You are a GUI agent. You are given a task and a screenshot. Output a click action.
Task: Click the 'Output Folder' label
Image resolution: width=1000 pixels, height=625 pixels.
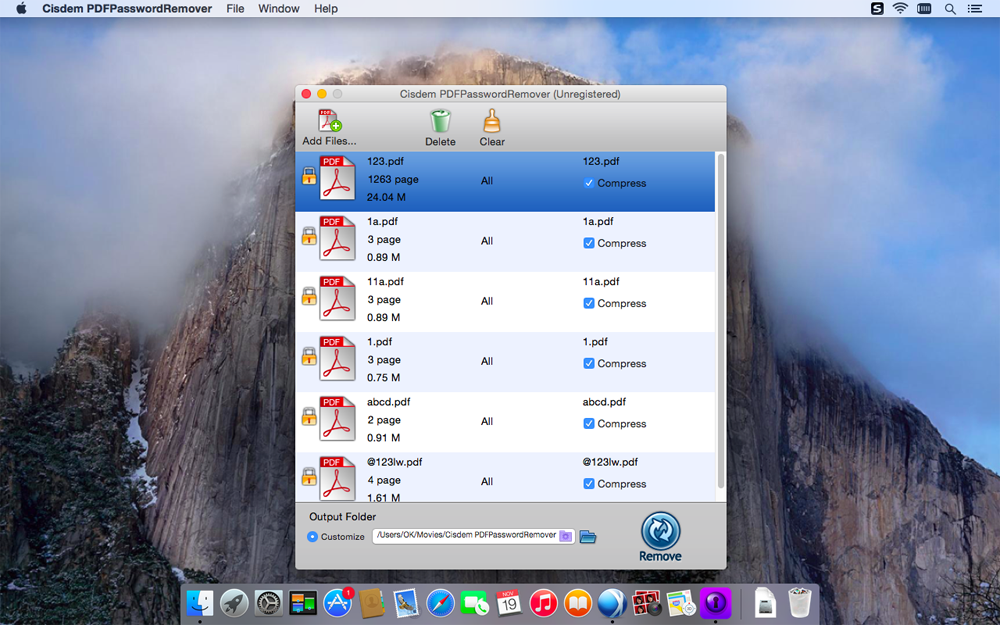click(x=342, y=517)
